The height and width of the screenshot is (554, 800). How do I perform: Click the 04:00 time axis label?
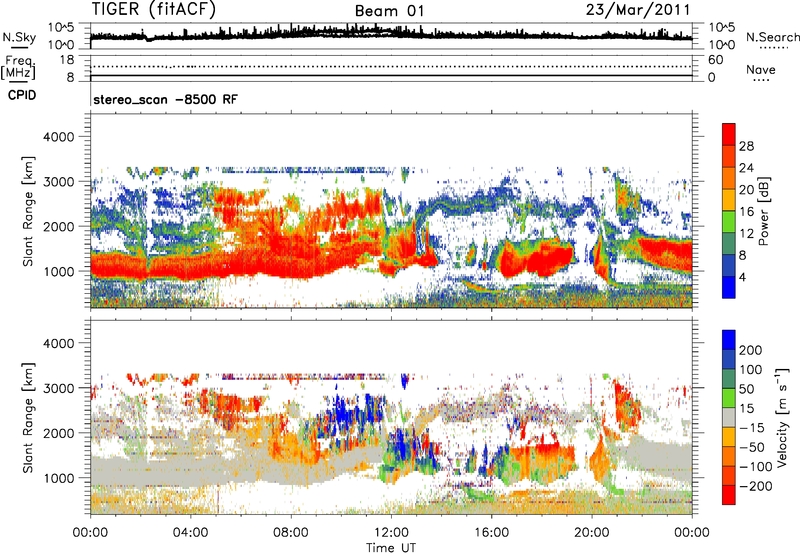click(190, 533)
